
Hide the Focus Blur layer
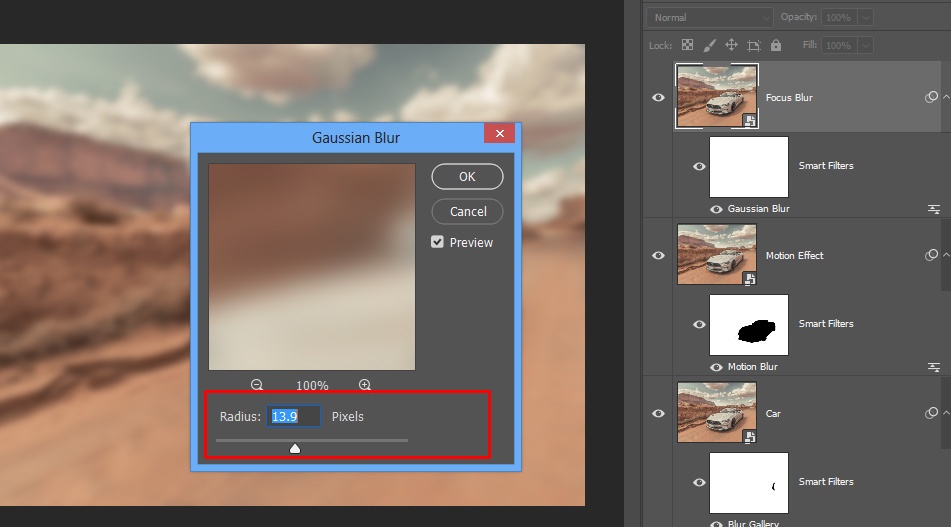coord(658,98)
